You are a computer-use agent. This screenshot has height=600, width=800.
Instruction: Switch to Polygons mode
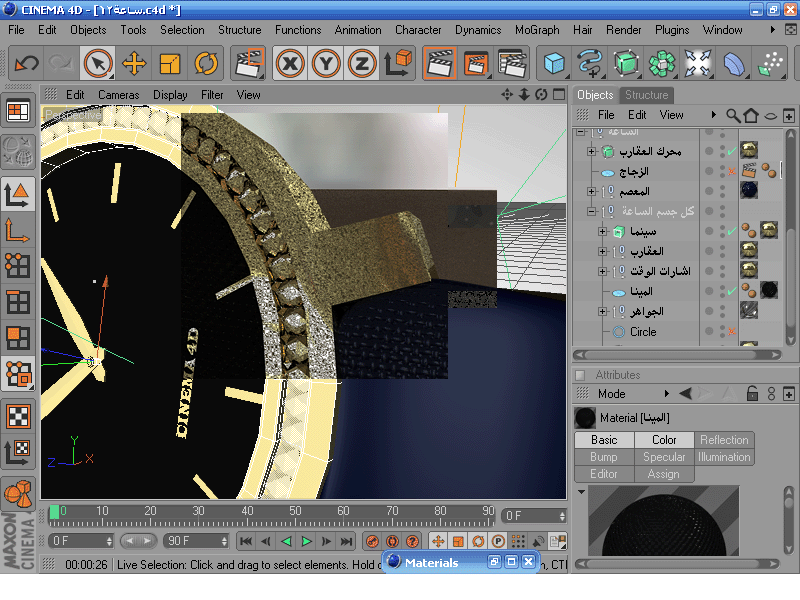(18, 337)
